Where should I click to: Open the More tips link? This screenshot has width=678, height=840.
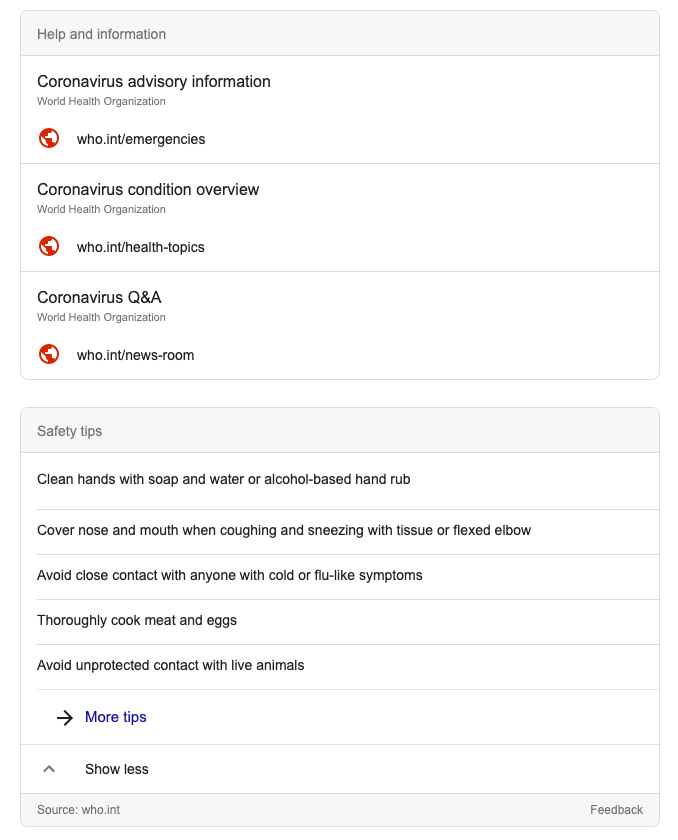click(116, 717)
